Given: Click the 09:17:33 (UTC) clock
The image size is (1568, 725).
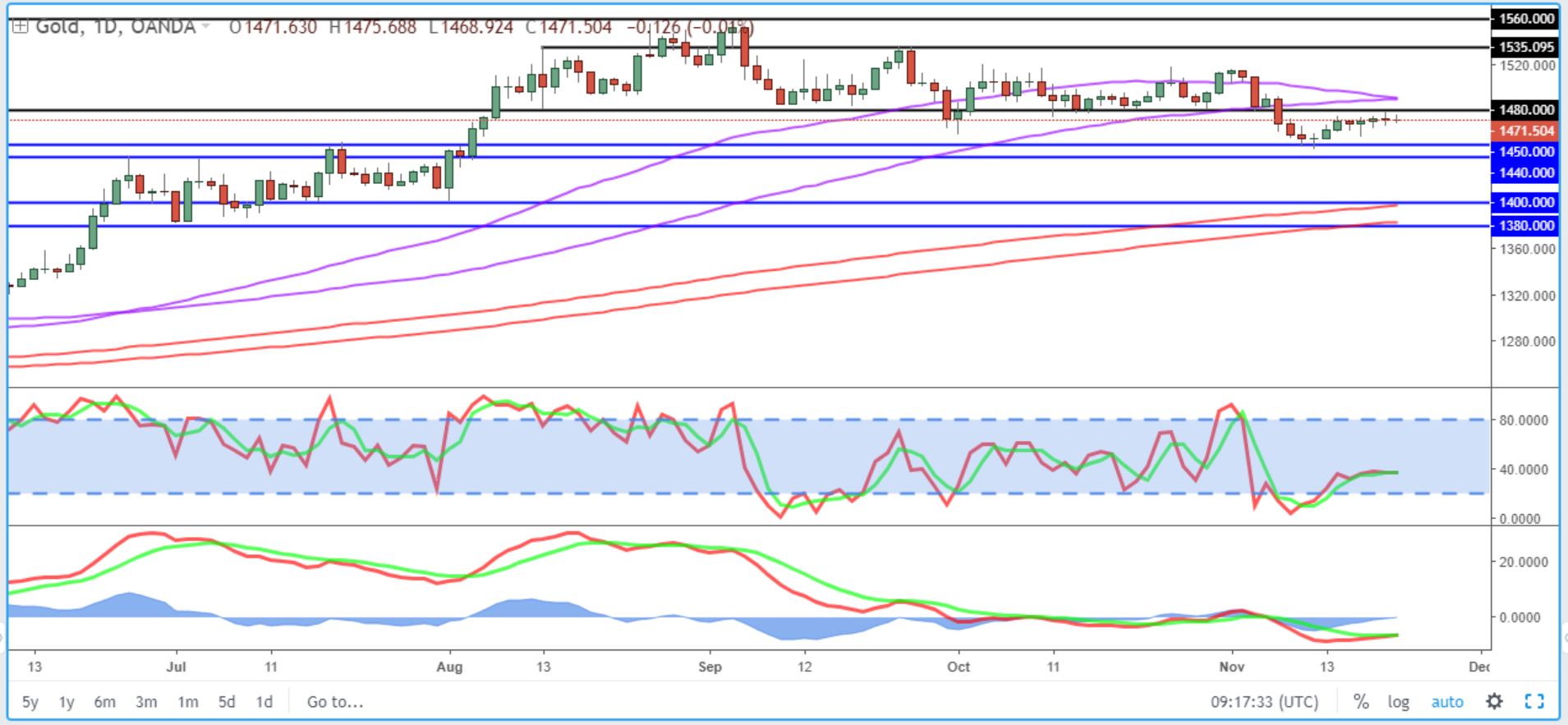Looking at the screenshot, I should pos(1264,702).
